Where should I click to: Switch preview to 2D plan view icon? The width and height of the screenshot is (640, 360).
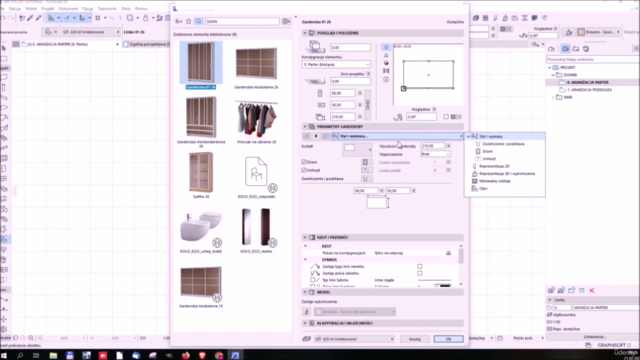tap(386, 47)
